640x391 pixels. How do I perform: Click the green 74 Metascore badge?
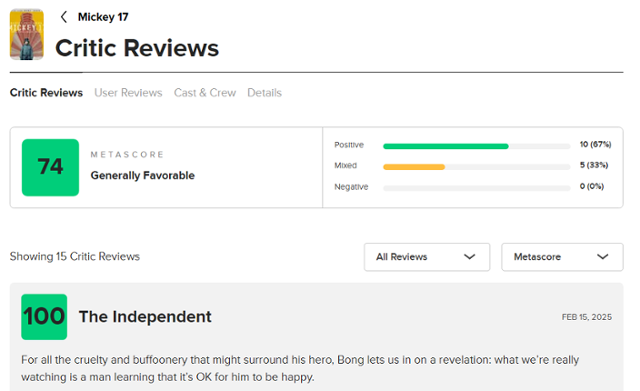tap(50, 167)
